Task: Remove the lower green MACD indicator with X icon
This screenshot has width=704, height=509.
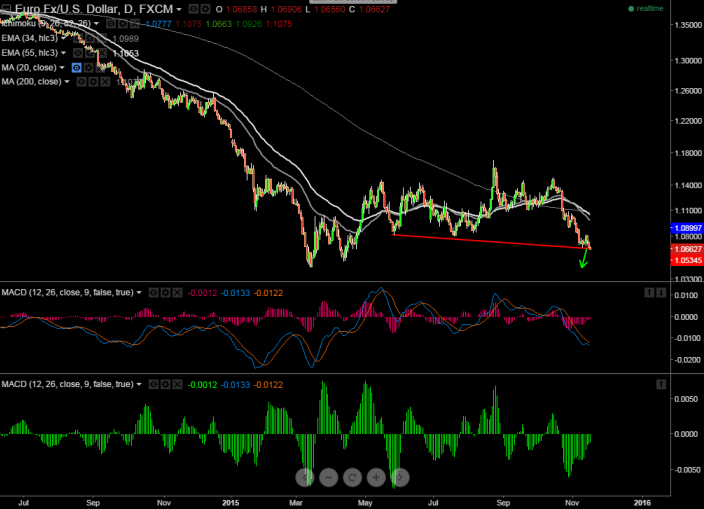Action: 178,384
